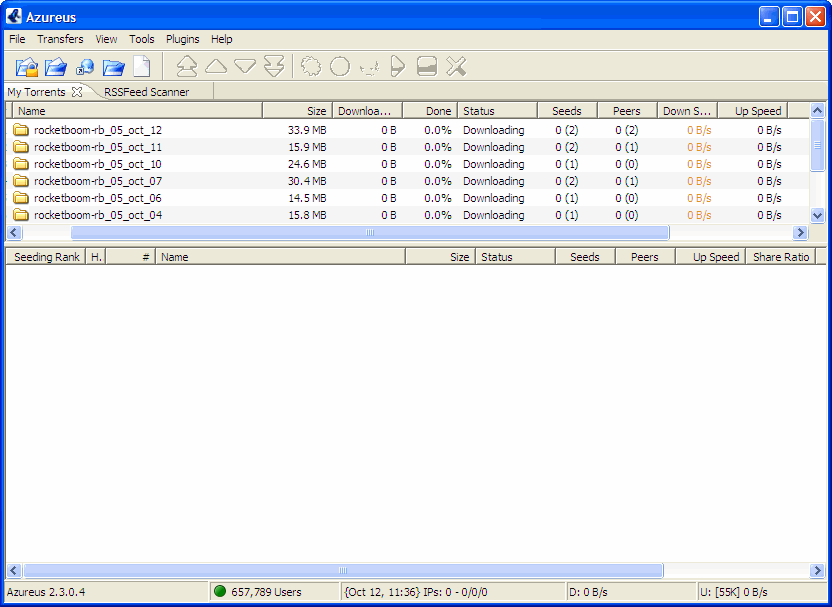The height and width of the screenshot is (607, 832).
Task: Open the File menu
Action: click(x=17, y=39)
